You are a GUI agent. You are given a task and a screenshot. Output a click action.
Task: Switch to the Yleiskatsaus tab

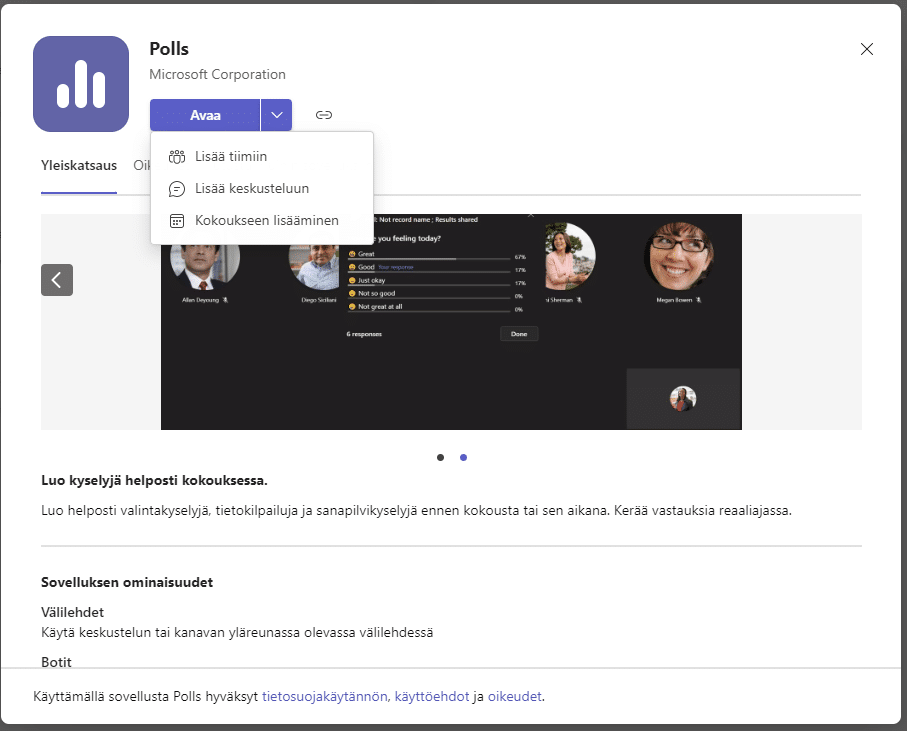(79, 166)
